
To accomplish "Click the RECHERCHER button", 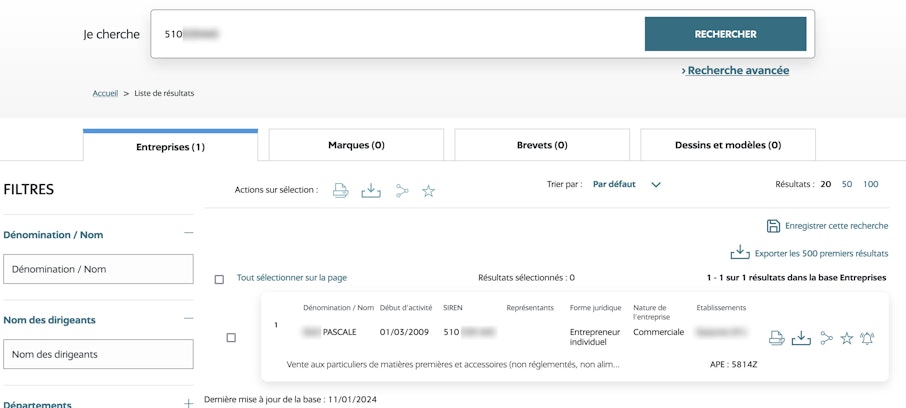I will pos(725,34).
